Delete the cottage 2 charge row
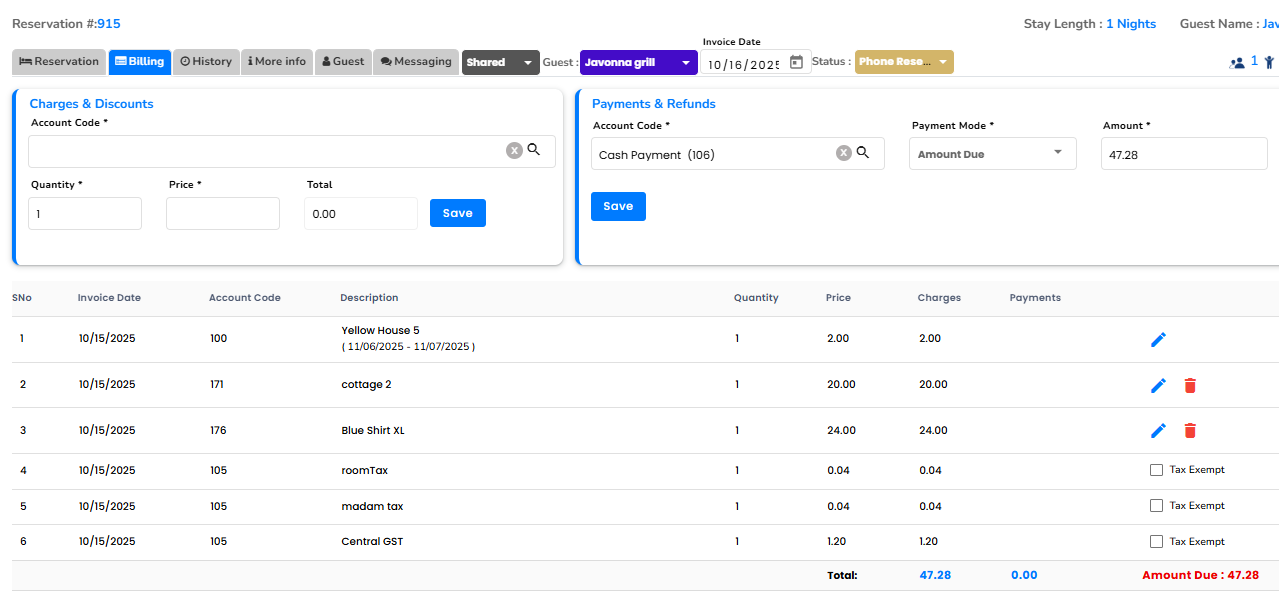The image size is (1279, 604). (1190, 385)
